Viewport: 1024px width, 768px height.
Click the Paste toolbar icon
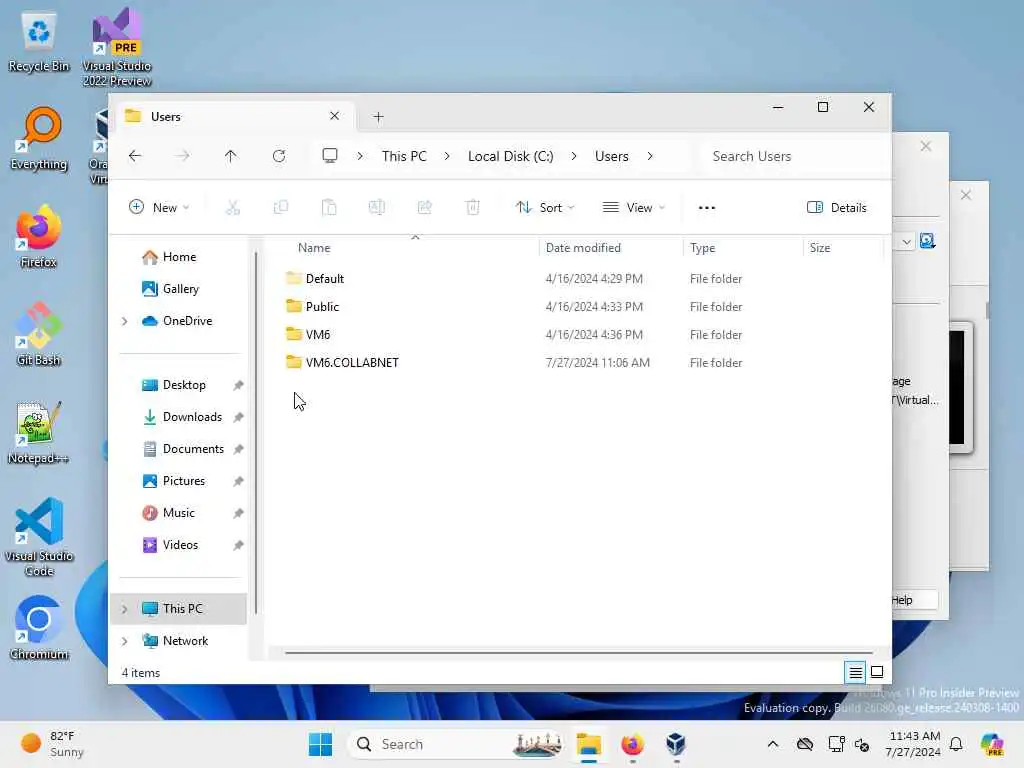pyautogui.click(x=329, y=208)
